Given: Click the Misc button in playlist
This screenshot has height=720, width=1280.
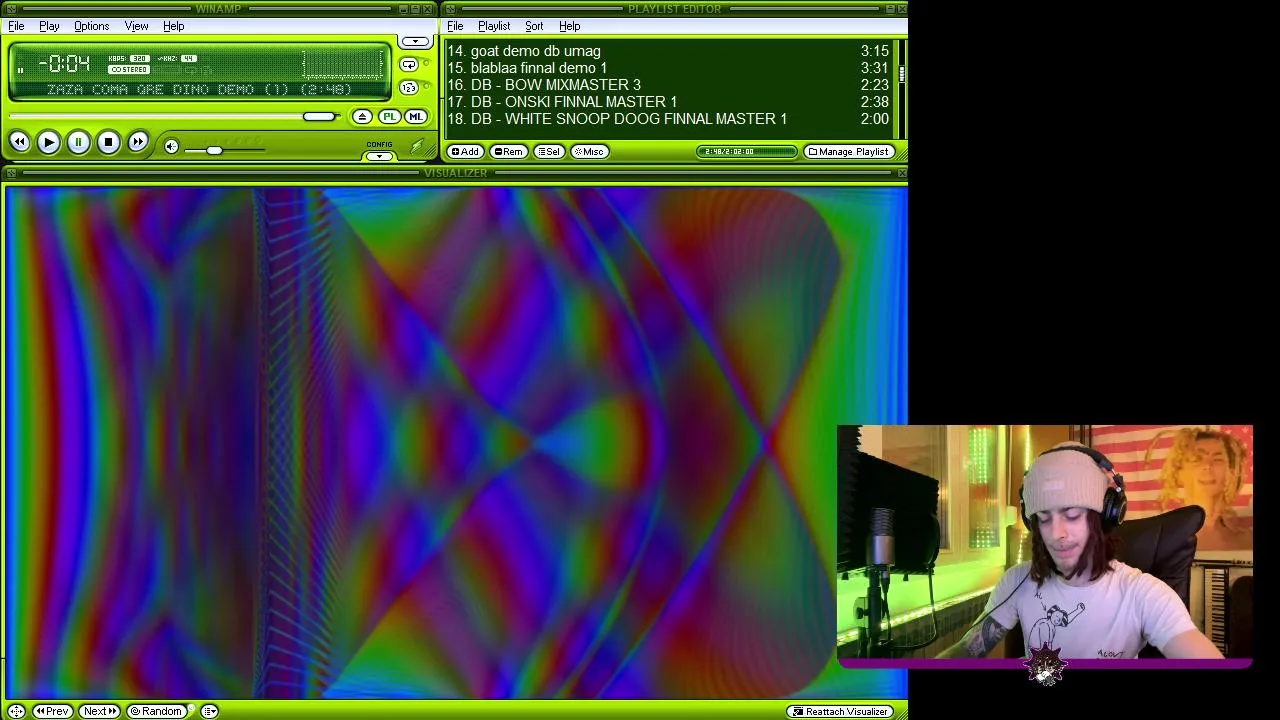Looking at the screenshot, I should pos(589,152).
